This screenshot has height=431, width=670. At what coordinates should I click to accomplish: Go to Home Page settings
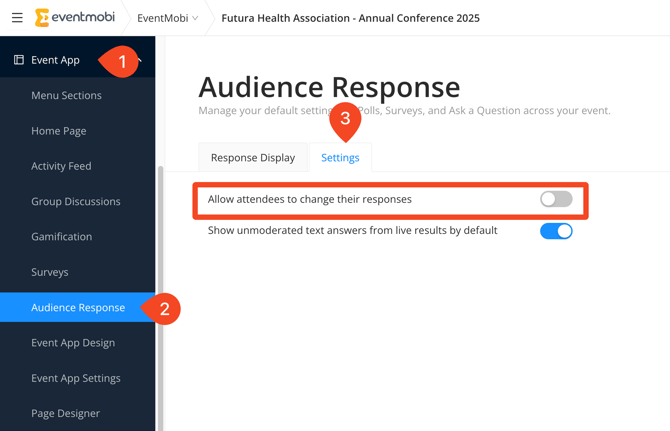pos(58,131)
